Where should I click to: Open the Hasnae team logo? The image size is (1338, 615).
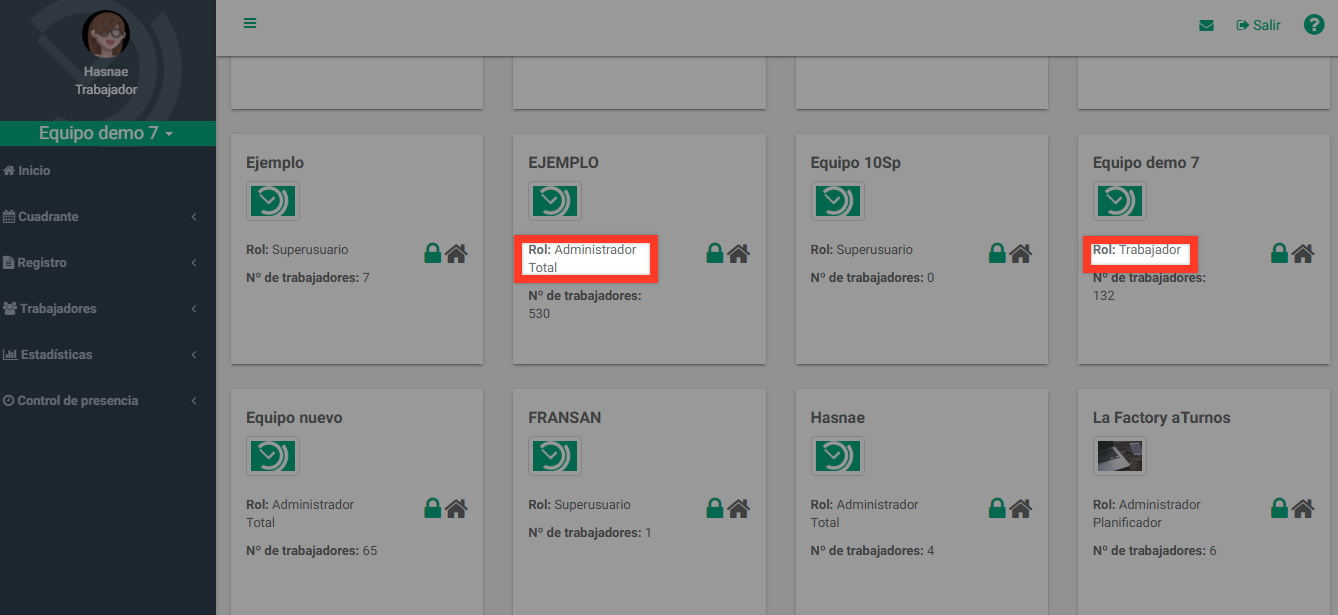pyautogui.click(x=837, y=456)
